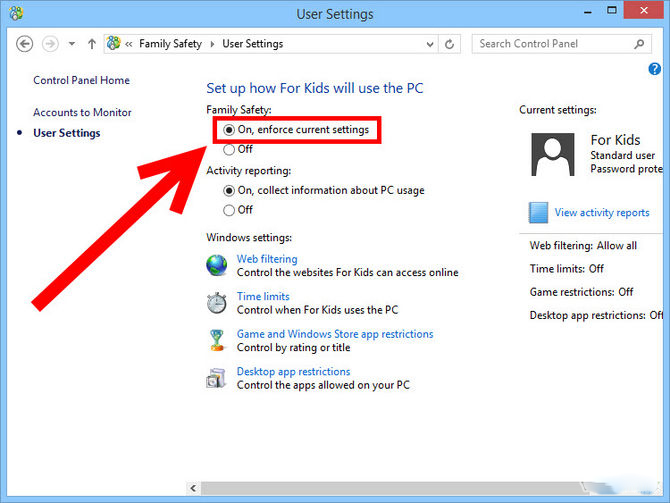Open Control Panel Home

pos(81,80)
